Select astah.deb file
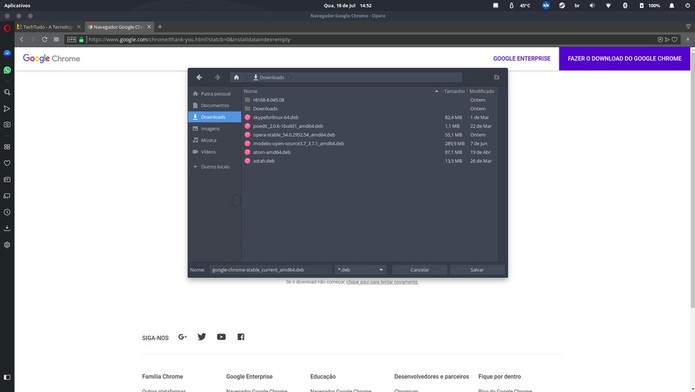 (370, 161)
